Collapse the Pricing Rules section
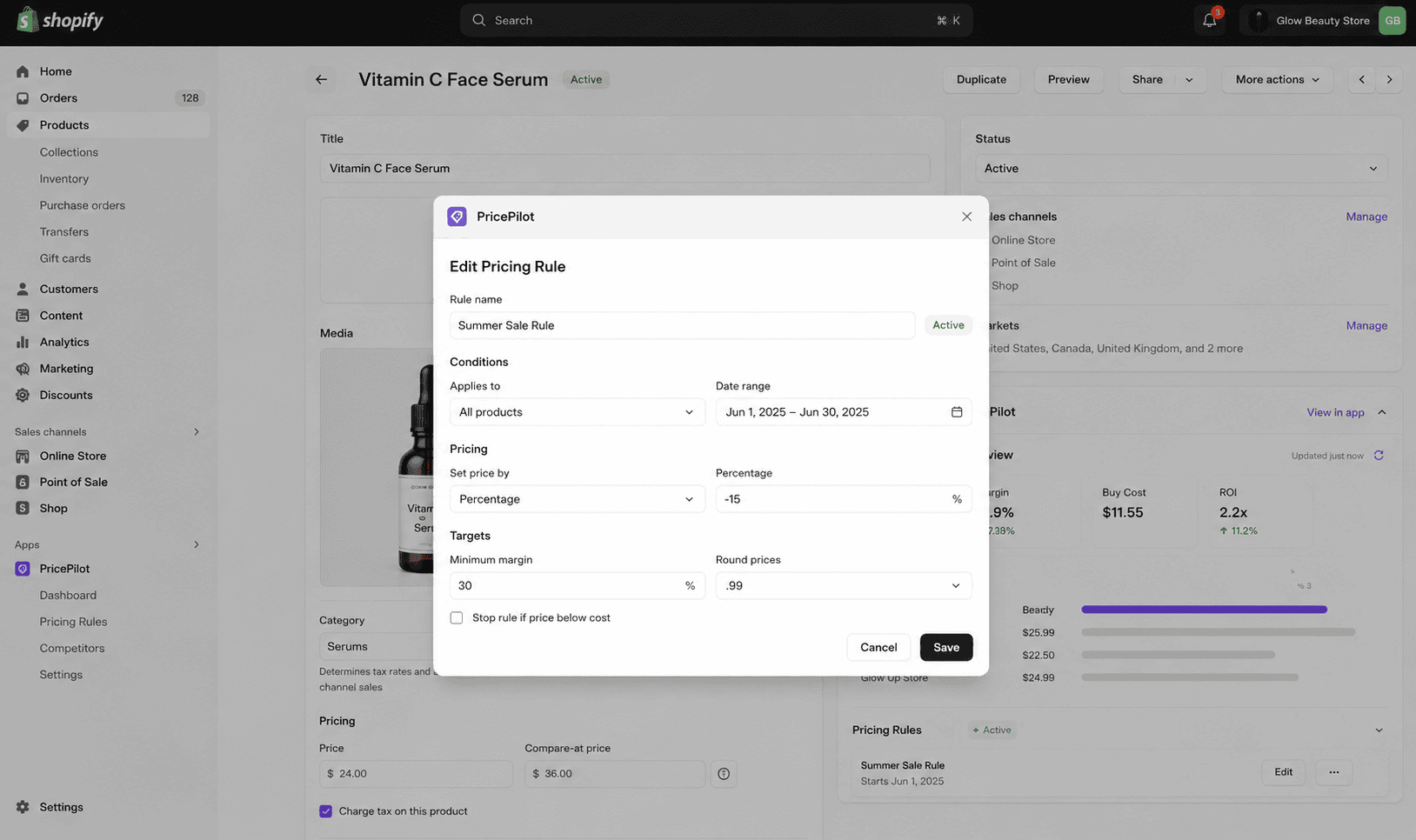1416x840 pixels. (1379, 730)
